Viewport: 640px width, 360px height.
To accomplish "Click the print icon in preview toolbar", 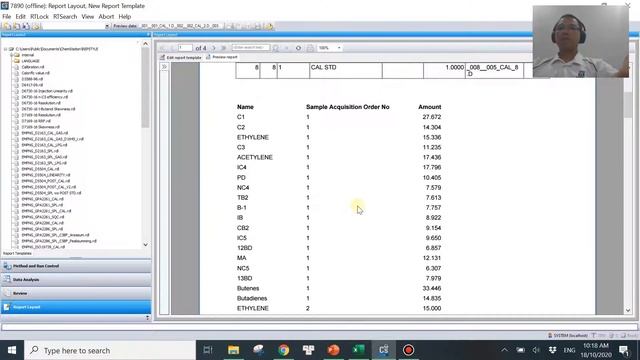I will (310, 48).
